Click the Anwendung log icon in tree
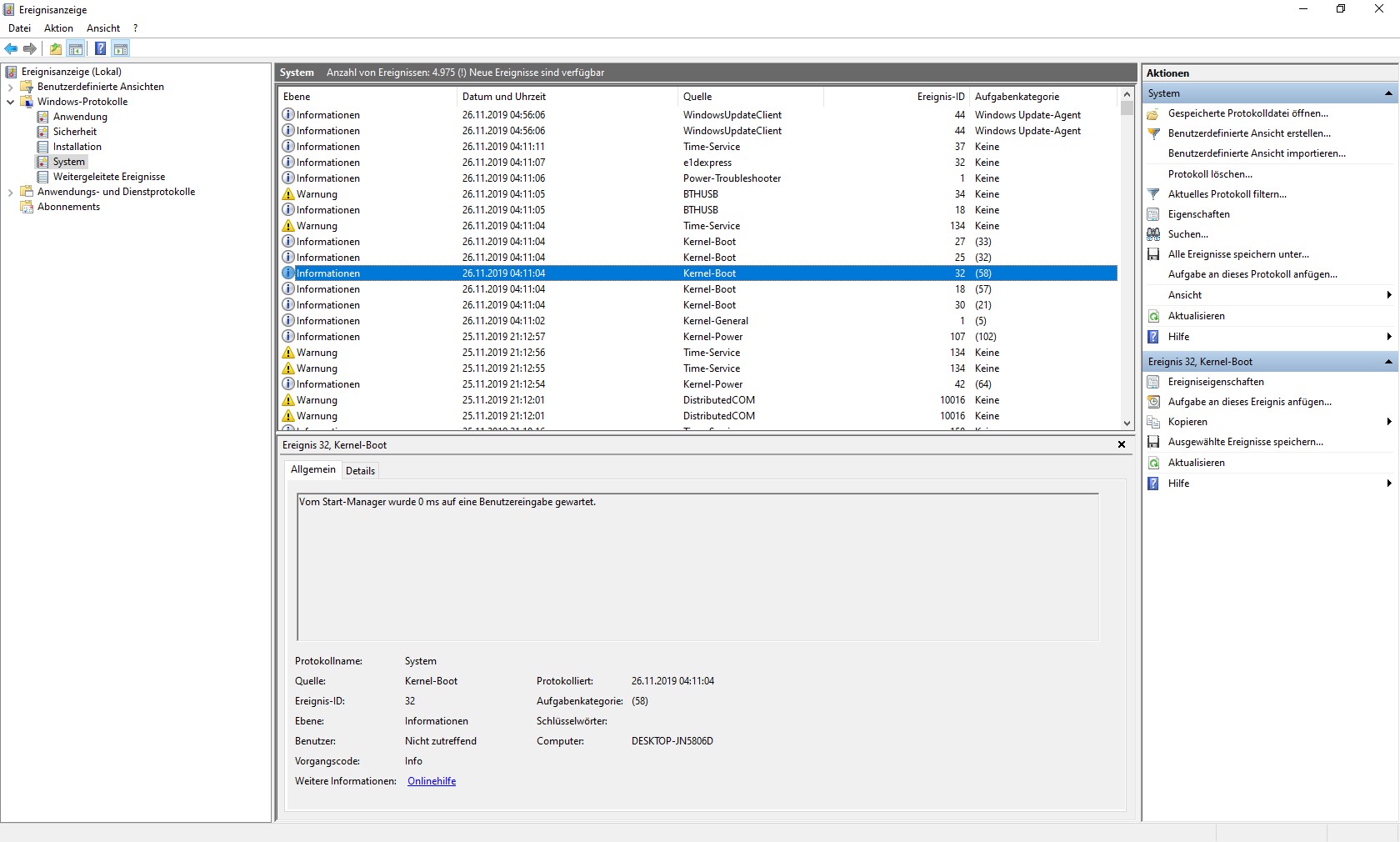1400x842 pixels. pos(42,117)
